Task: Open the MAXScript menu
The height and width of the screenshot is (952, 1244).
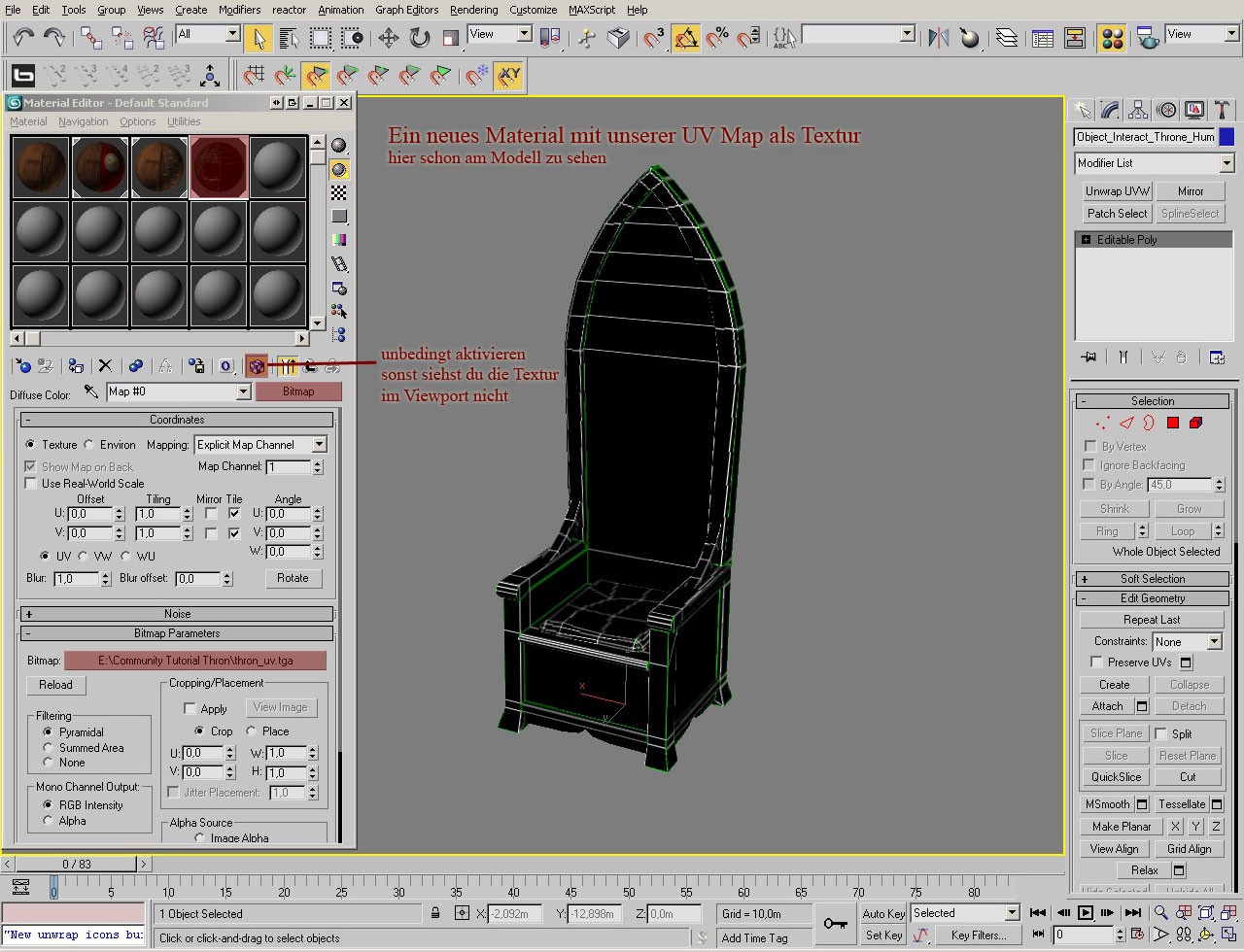Action: pos(592,10)
